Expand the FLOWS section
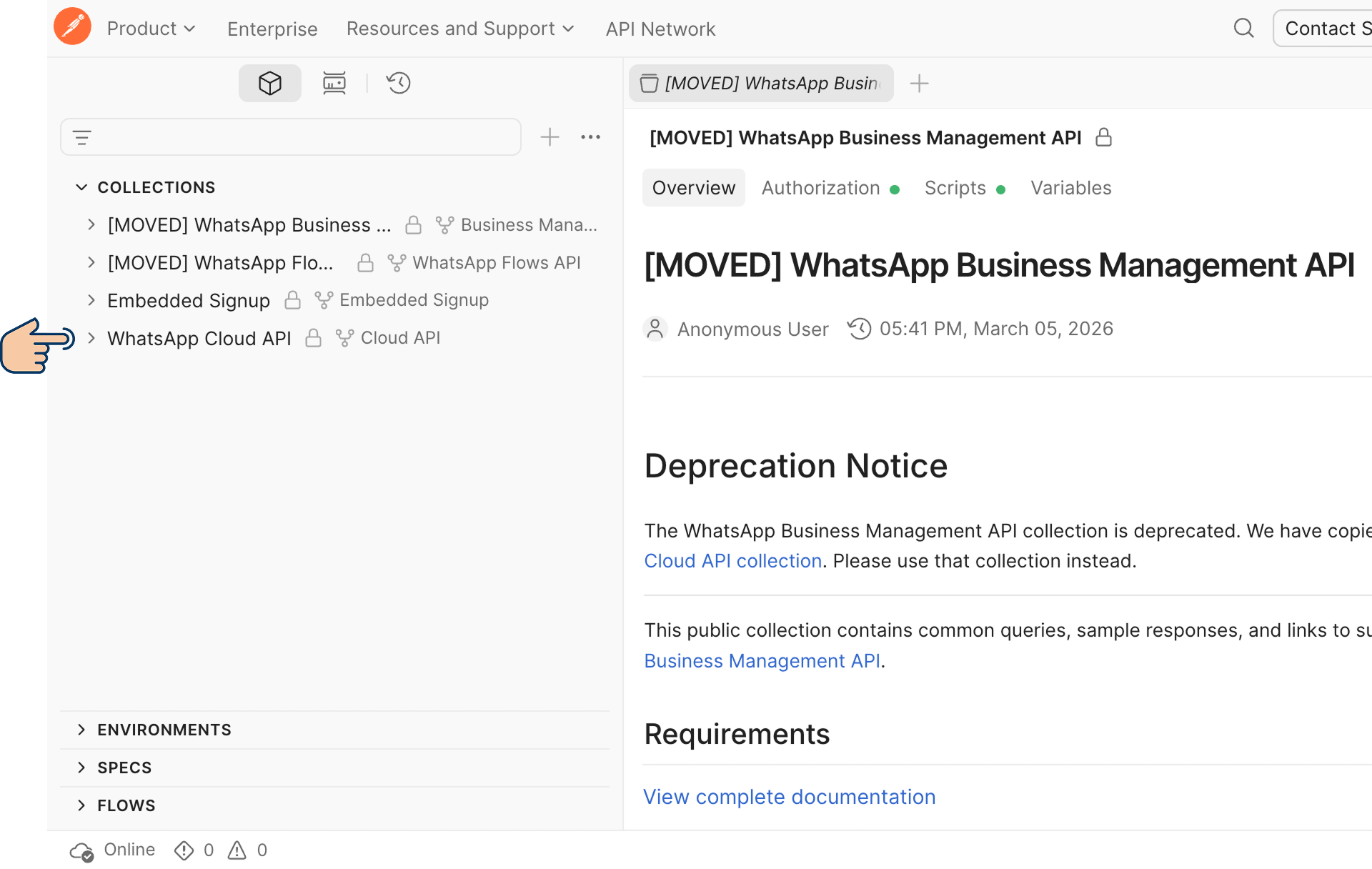 81,805
